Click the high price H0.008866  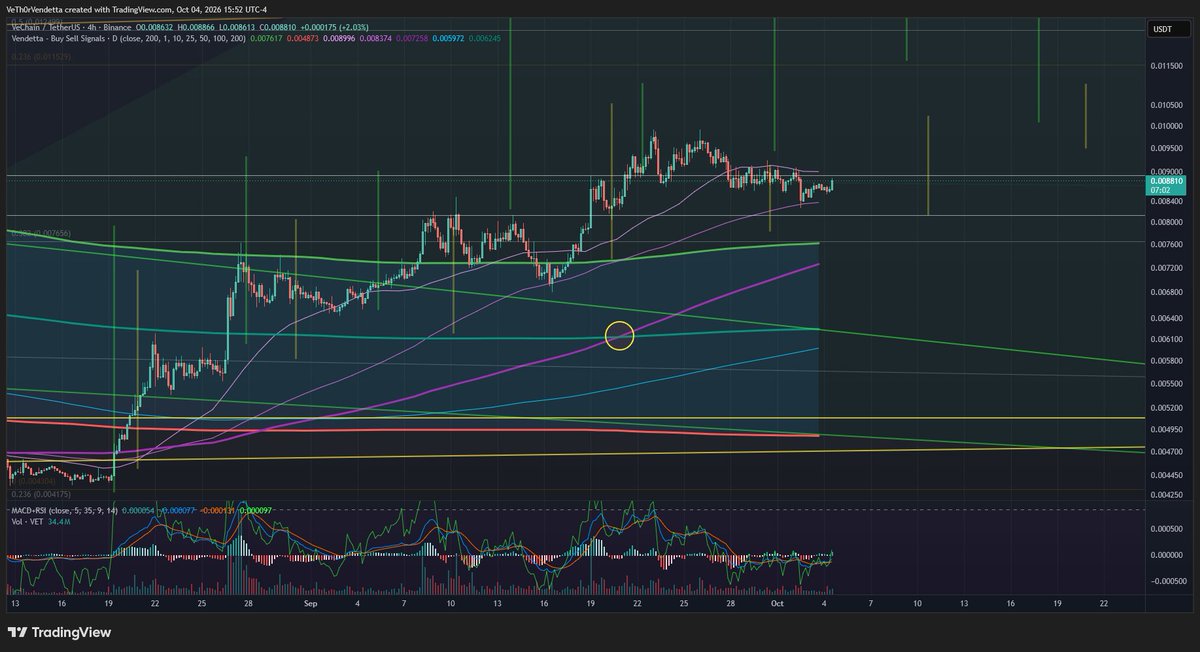pos(196,28)
